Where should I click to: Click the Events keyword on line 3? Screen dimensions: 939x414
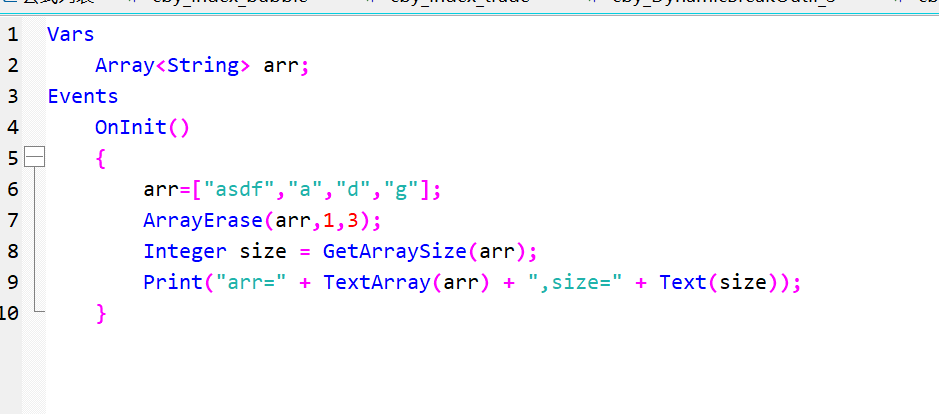[82, 97]
